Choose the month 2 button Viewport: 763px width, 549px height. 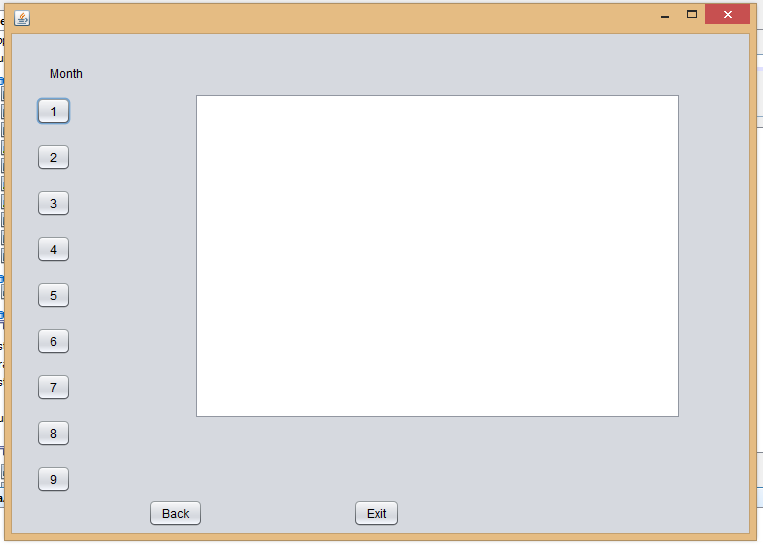54,157
